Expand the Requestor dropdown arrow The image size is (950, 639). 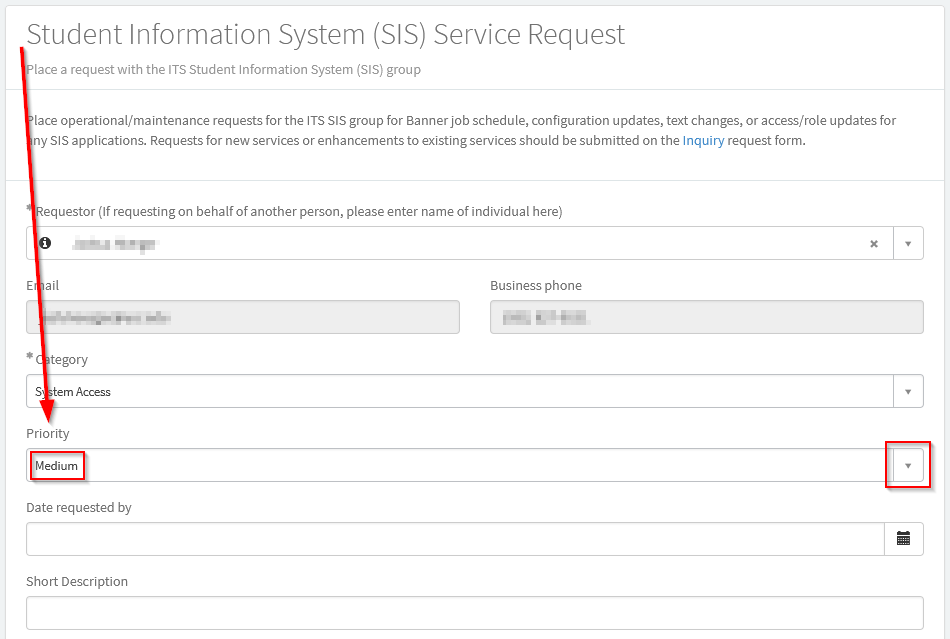908,243
